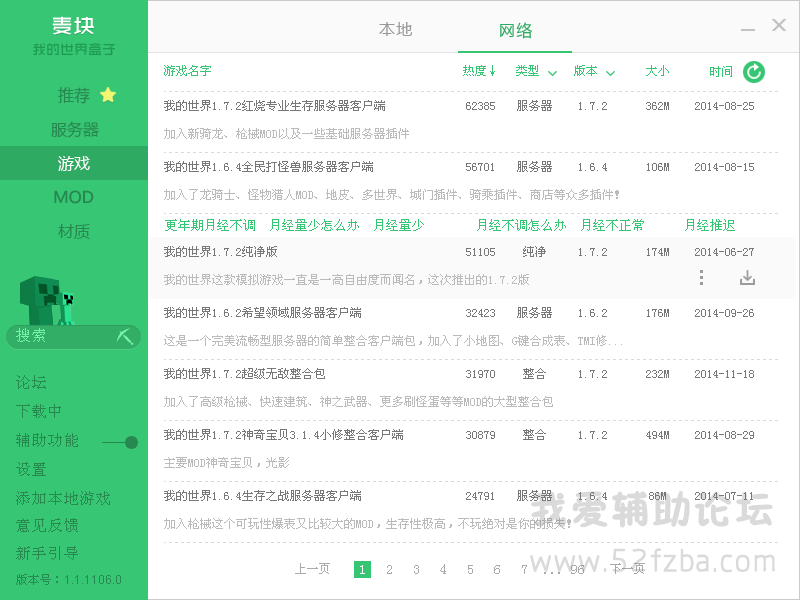Go to page 3

coord(416,569)
